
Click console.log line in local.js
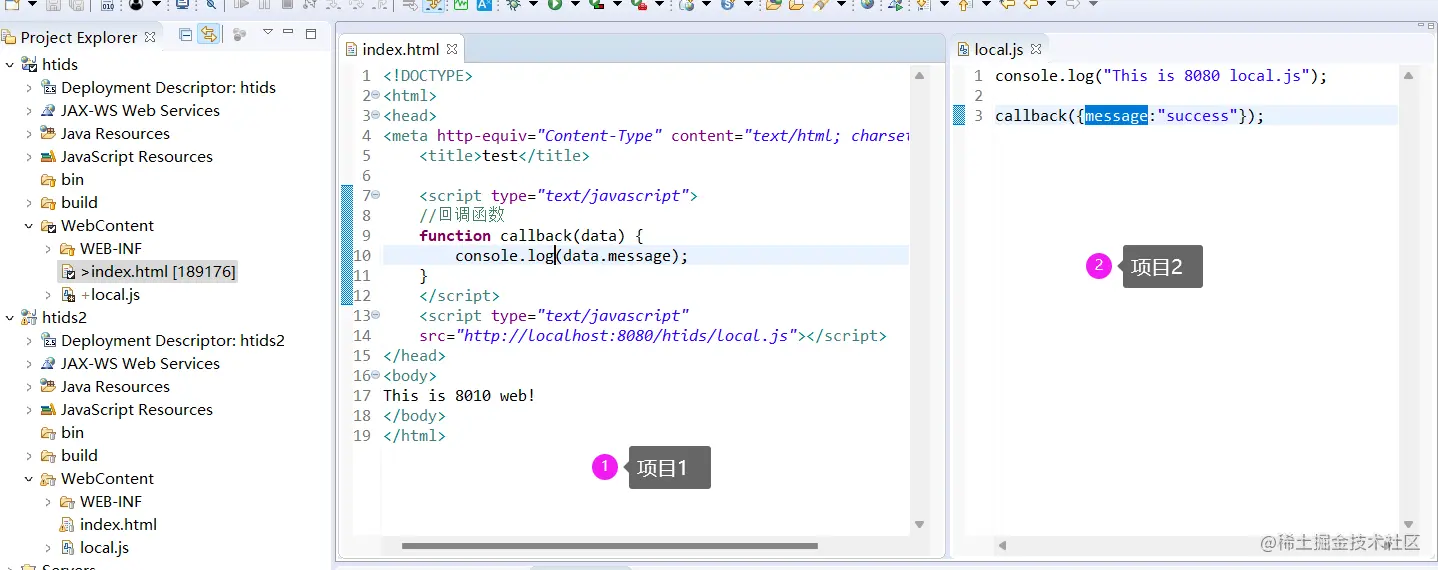(x=1161, y=76)
